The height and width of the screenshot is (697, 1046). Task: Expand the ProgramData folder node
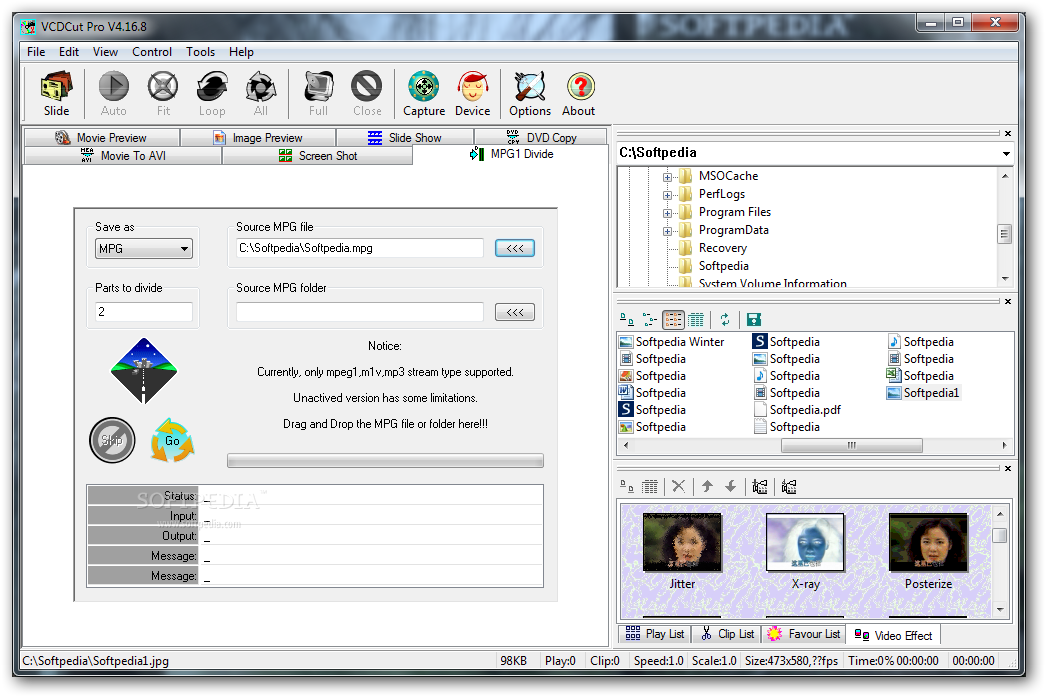[x=666, y=231]
